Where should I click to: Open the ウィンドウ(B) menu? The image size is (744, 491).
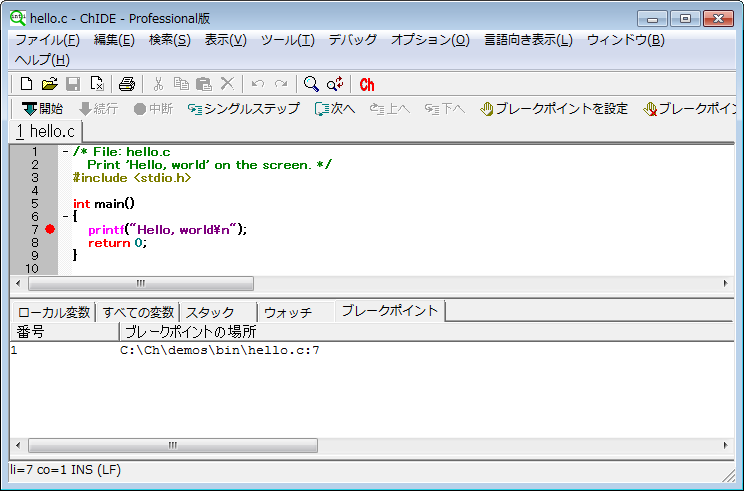pyautogui.click(x=625, y=40)
